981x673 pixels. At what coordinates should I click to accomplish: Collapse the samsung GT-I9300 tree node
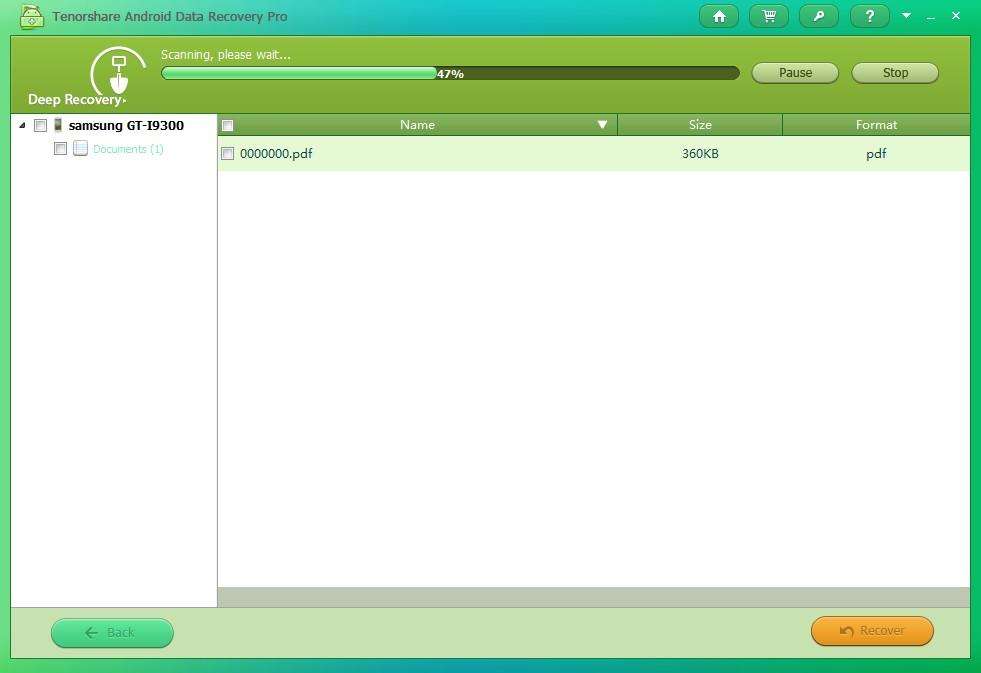pos(23,125)
